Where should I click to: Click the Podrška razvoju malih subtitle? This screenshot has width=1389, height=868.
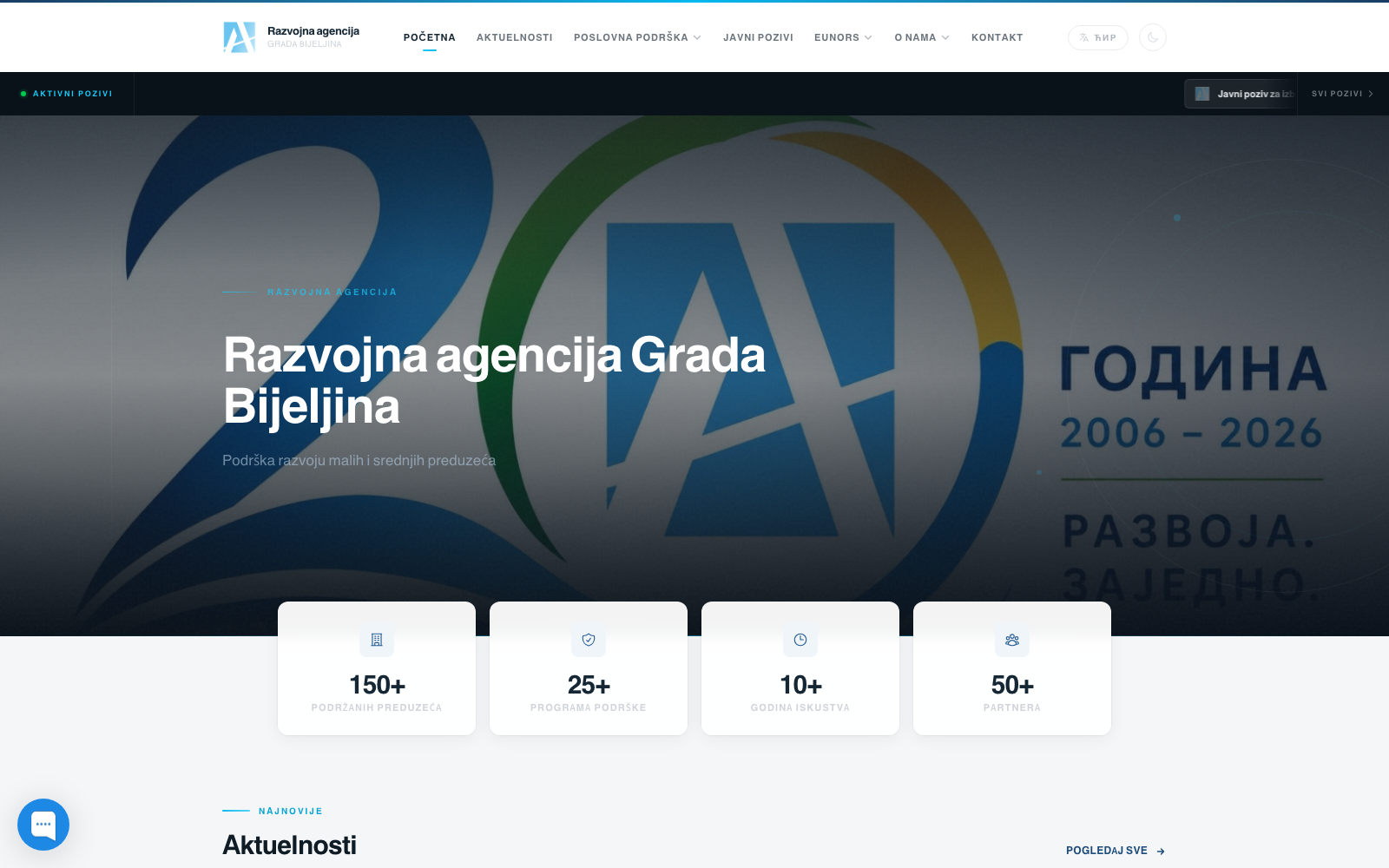pos(359,460)
